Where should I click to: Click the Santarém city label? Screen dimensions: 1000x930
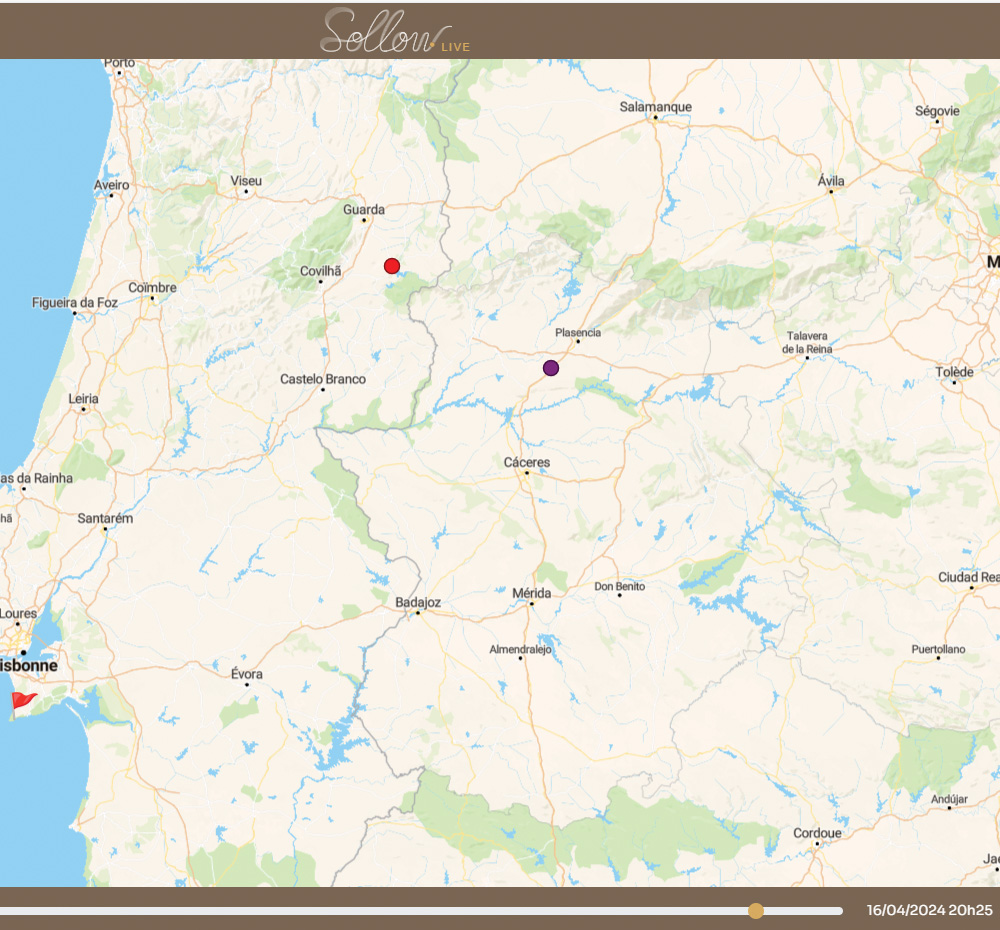(105, 518)
